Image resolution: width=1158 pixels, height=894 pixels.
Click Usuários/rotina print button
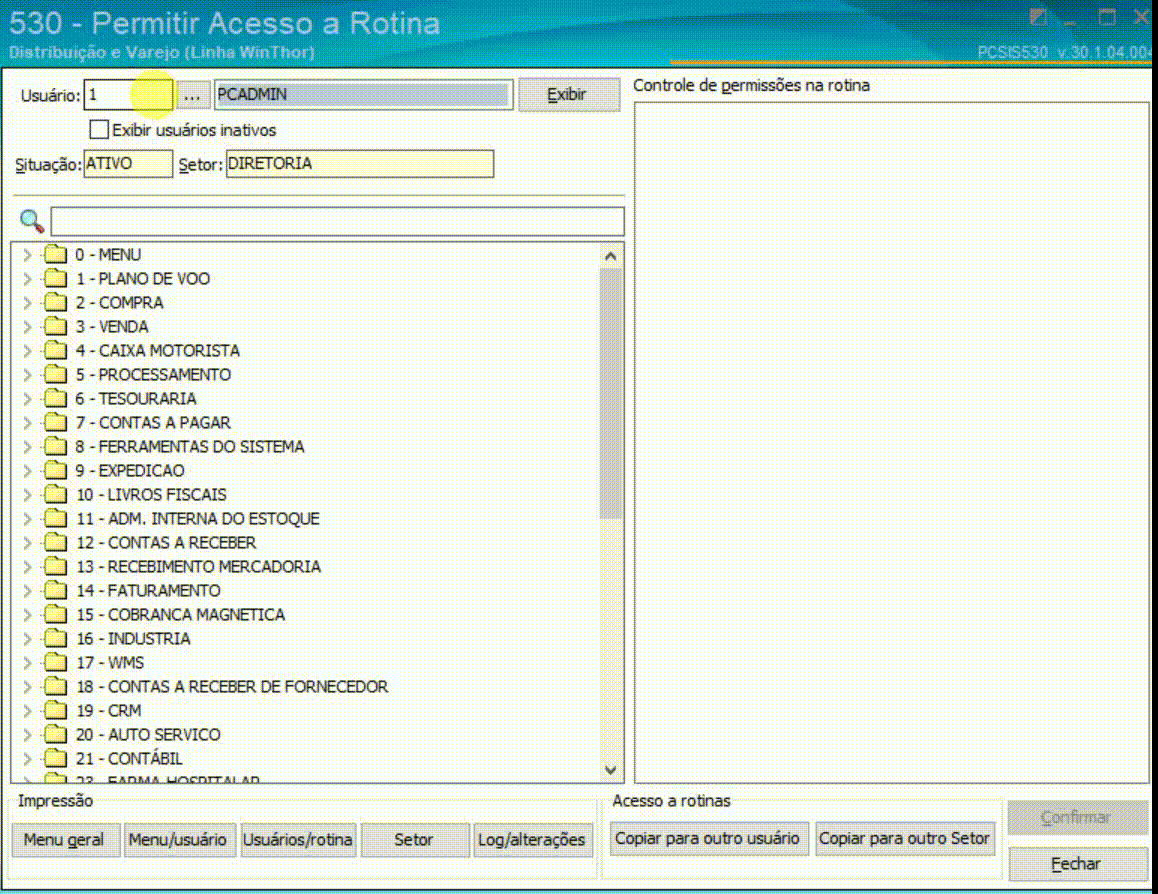(x=298, y=840)
